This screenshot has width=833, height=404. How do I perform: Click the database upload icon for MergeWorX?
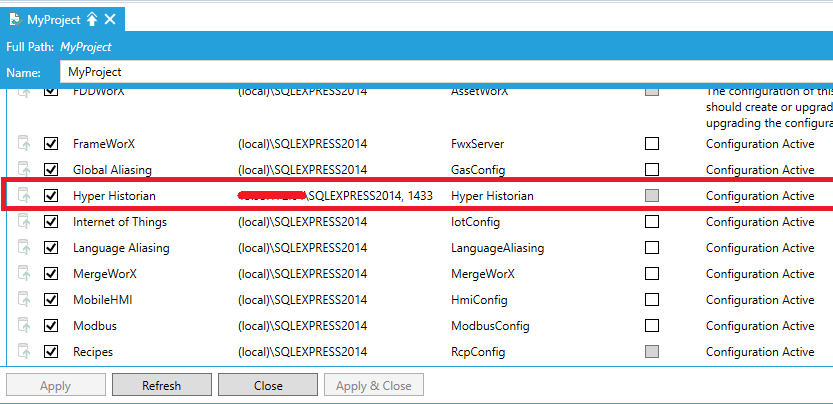click(x=24, y=274)
